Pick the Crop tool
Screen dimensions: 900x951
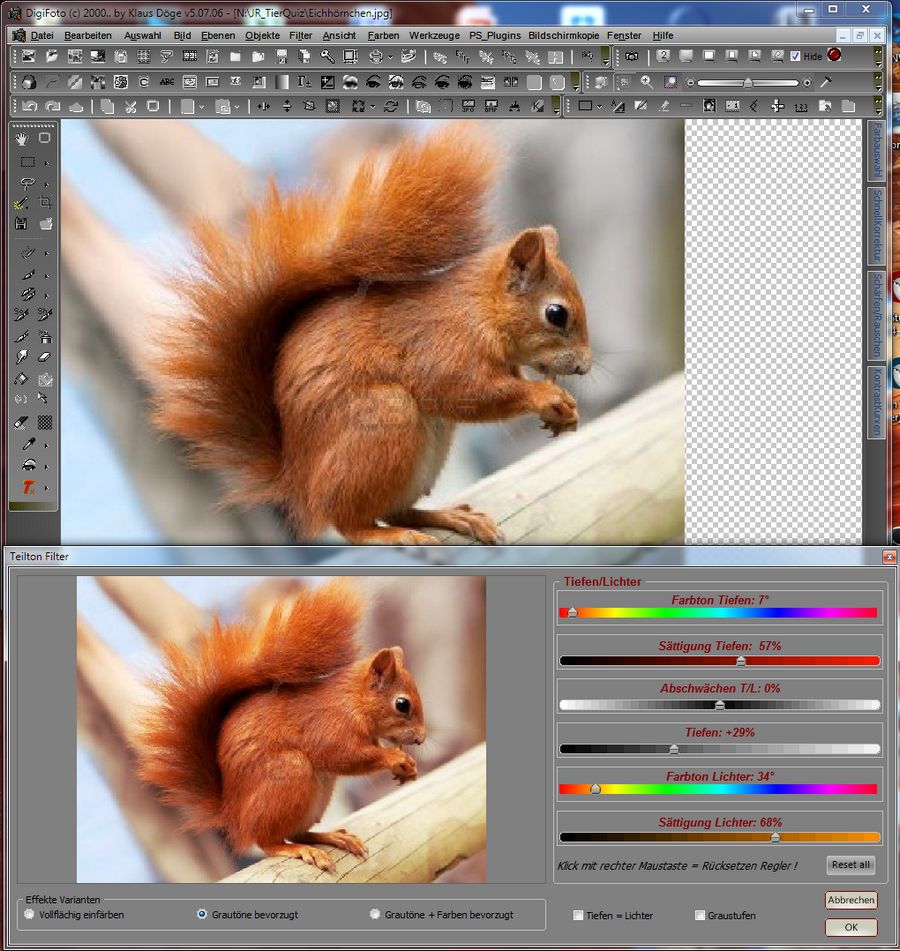tap(45, 203)
